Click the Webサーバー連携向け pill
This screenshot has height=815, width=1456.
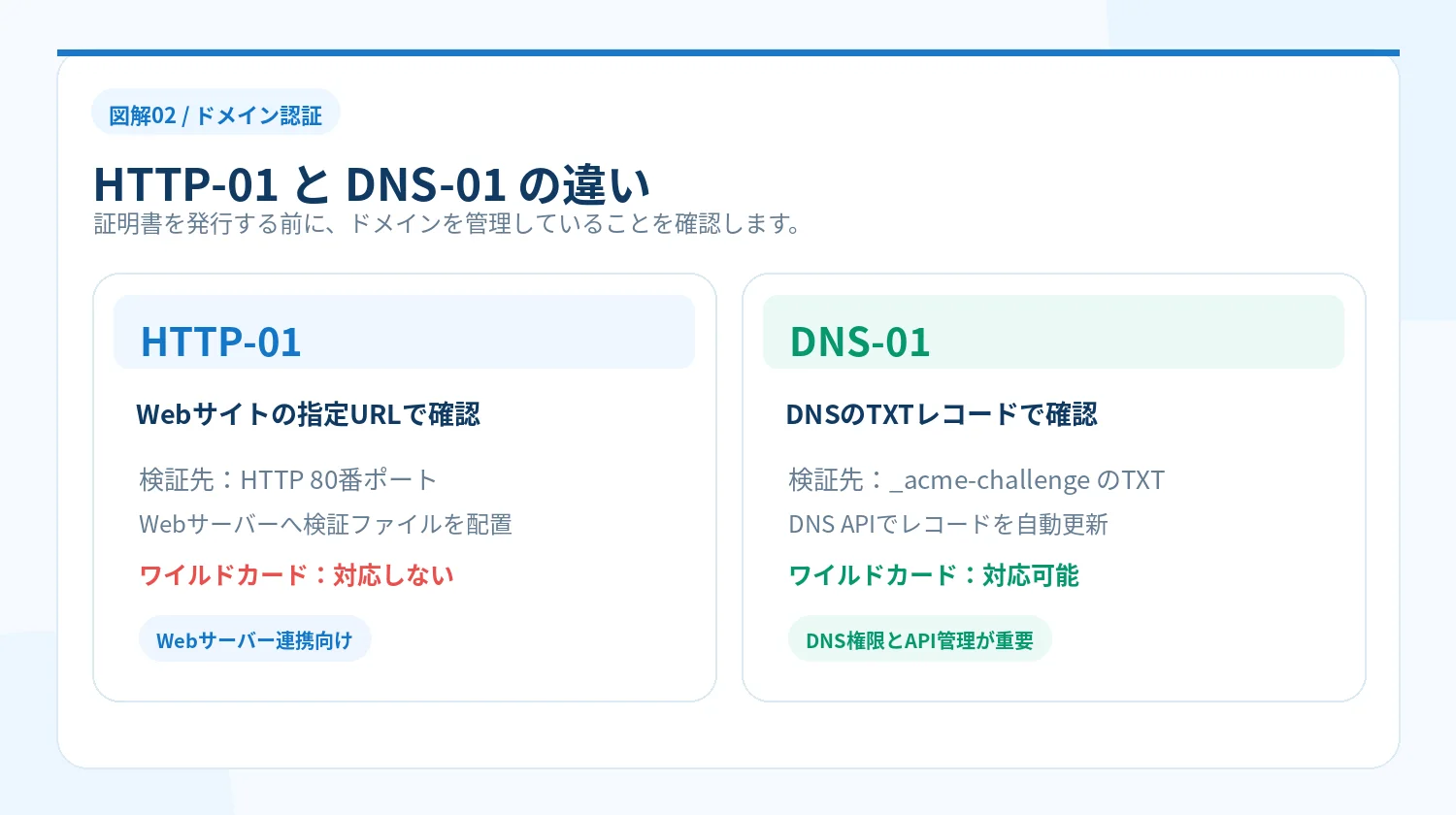click(x=255, y=640)
